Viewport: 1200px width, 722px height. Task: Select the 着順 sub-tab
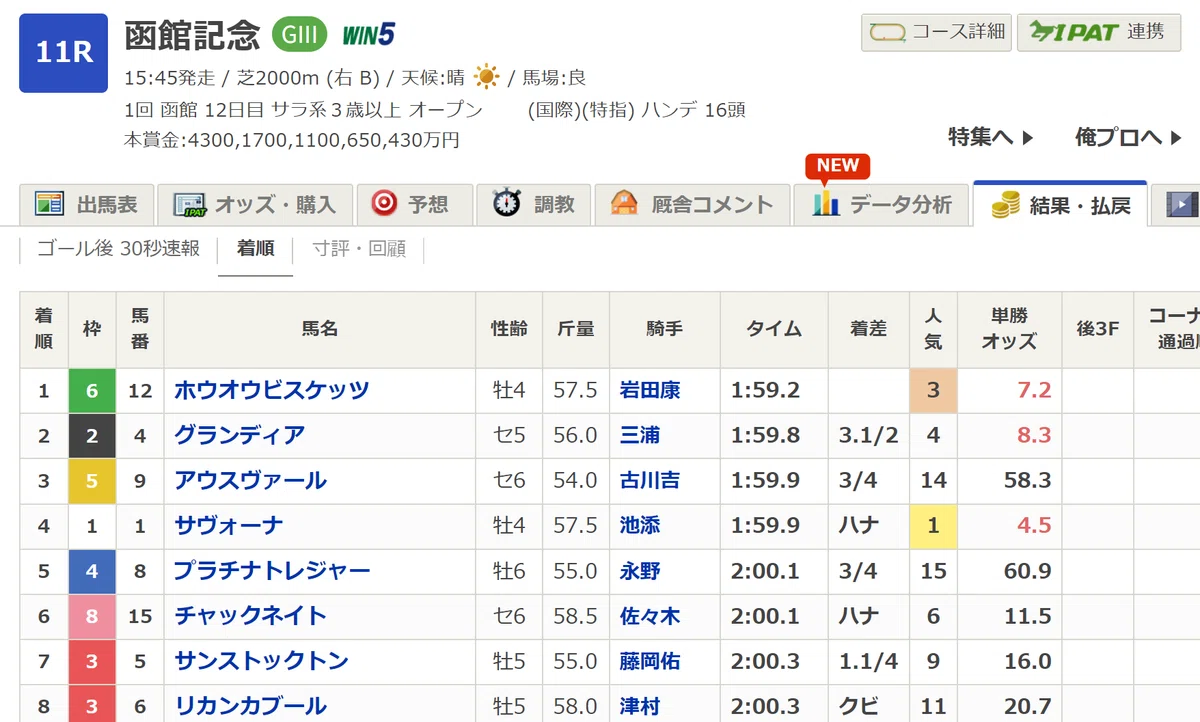click(x=256, y=249)
